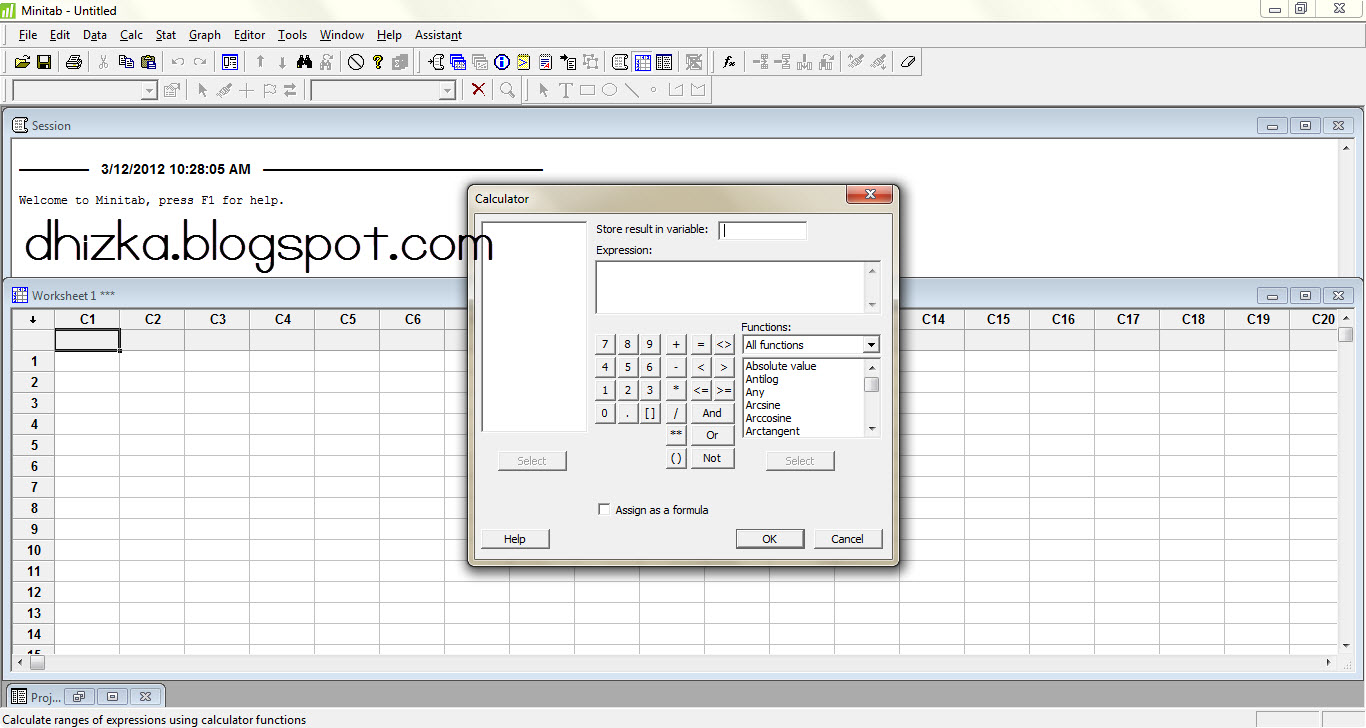
Task: Launch Find with the binoculars icon
Action: click(x=305, y=62)
